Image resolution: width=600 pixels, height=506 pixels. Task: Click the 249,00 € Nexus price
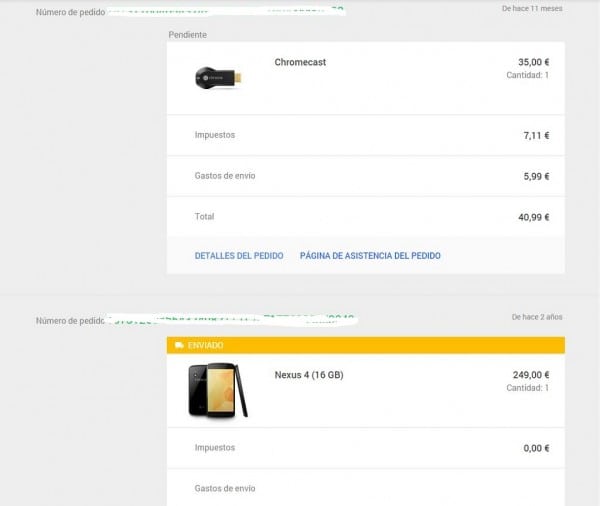click(531, 375)
